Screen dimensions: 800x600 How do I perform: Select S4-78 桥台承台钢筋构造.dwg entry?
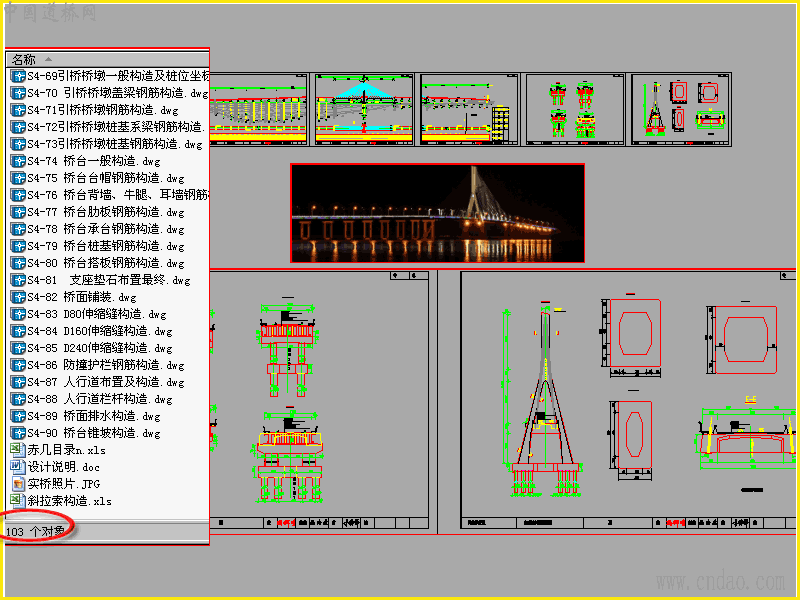(106, 229)
